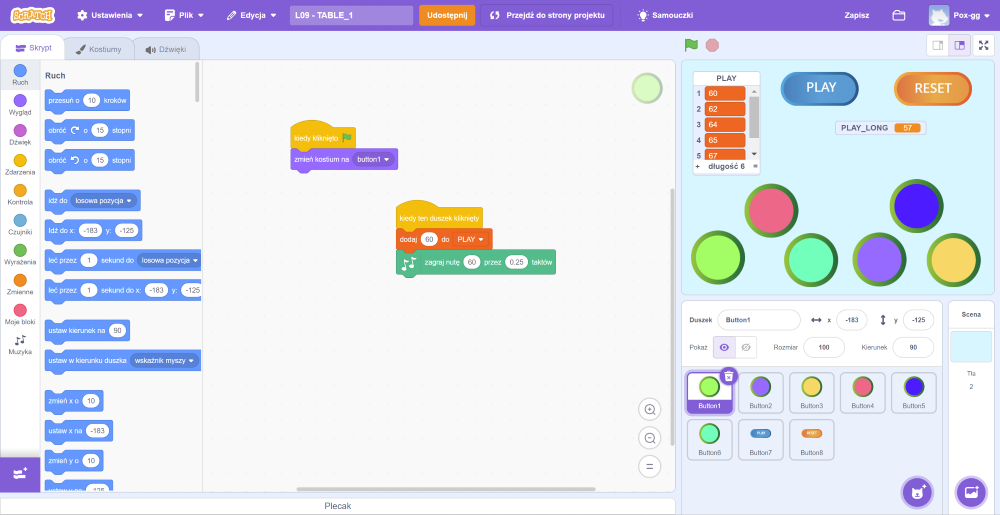The width and height of the screenshot is (1000, 515).
Task: Click pink circle button on stage
Action: tap(772, 208)
